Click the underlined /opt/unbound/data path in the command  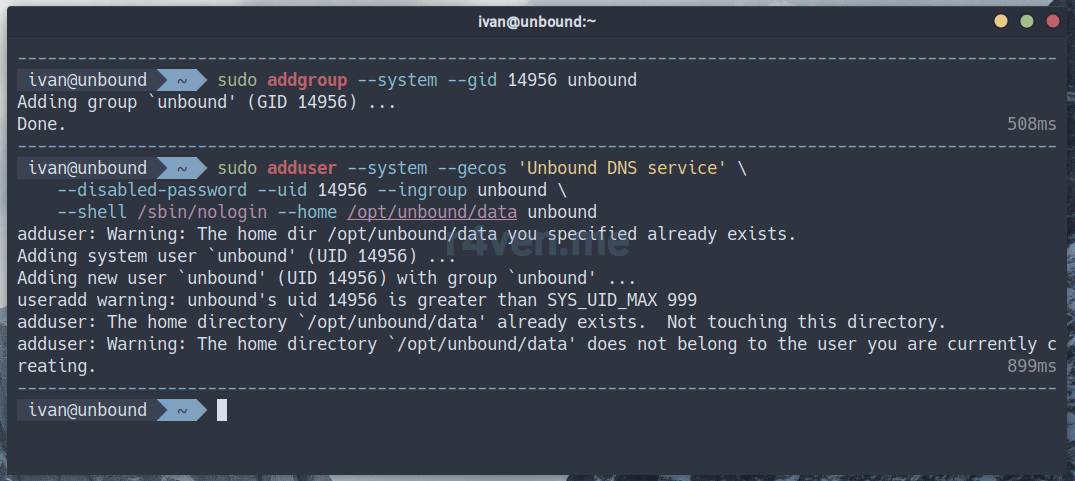(432, 212)
